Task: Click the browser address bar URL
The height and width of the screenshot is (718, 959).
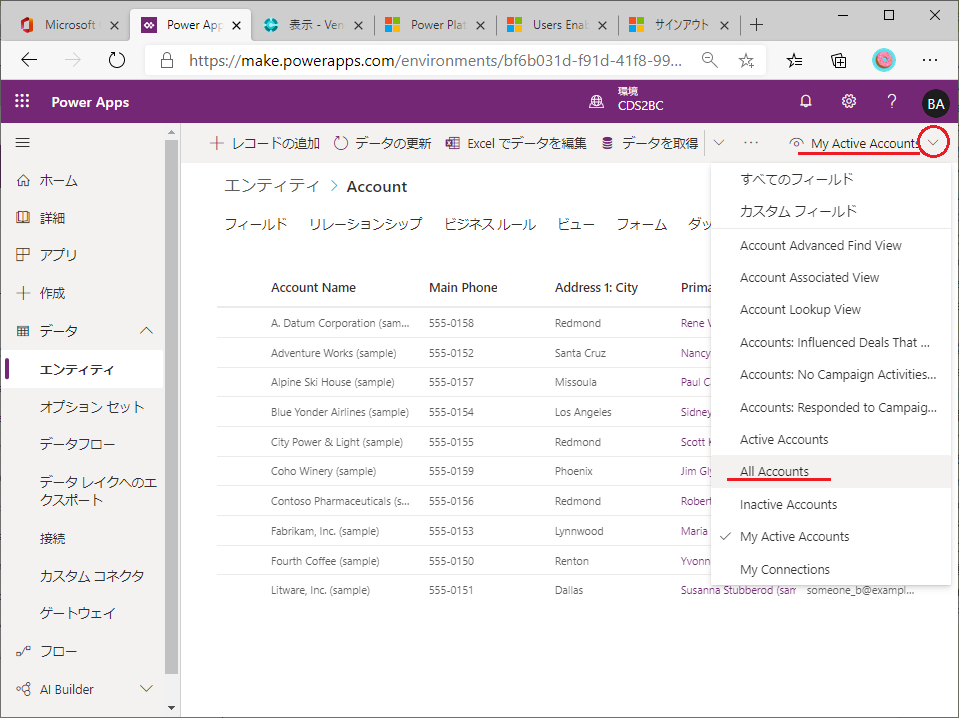Action: coord(435,60)
